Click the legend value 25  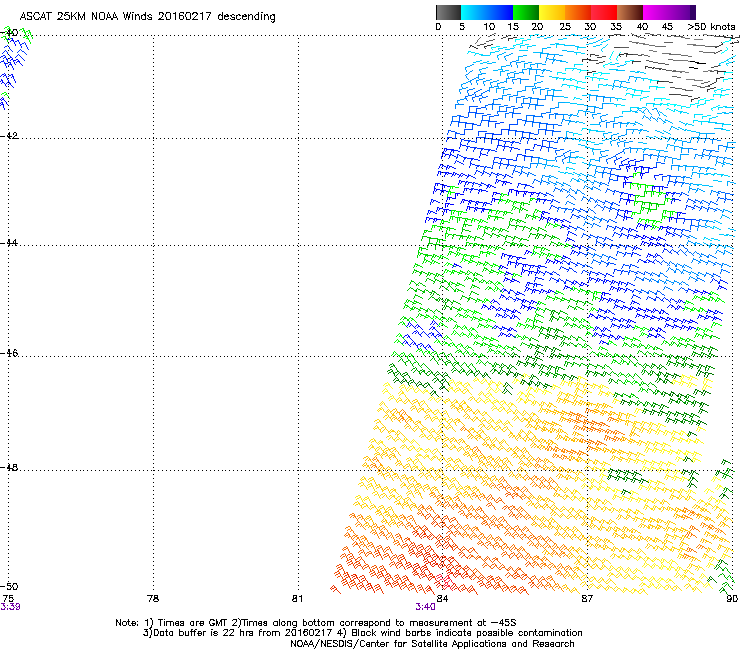565,26
